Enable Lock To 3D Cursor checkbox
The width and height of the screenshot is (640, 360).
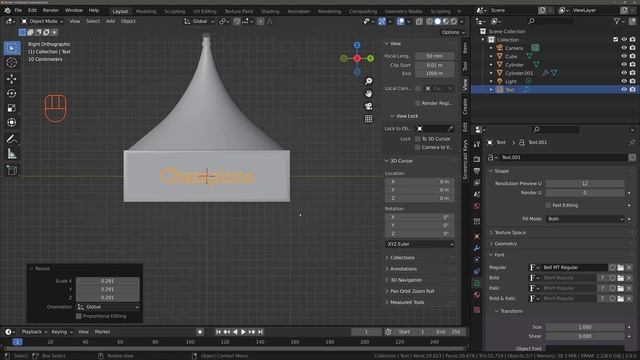418,139
